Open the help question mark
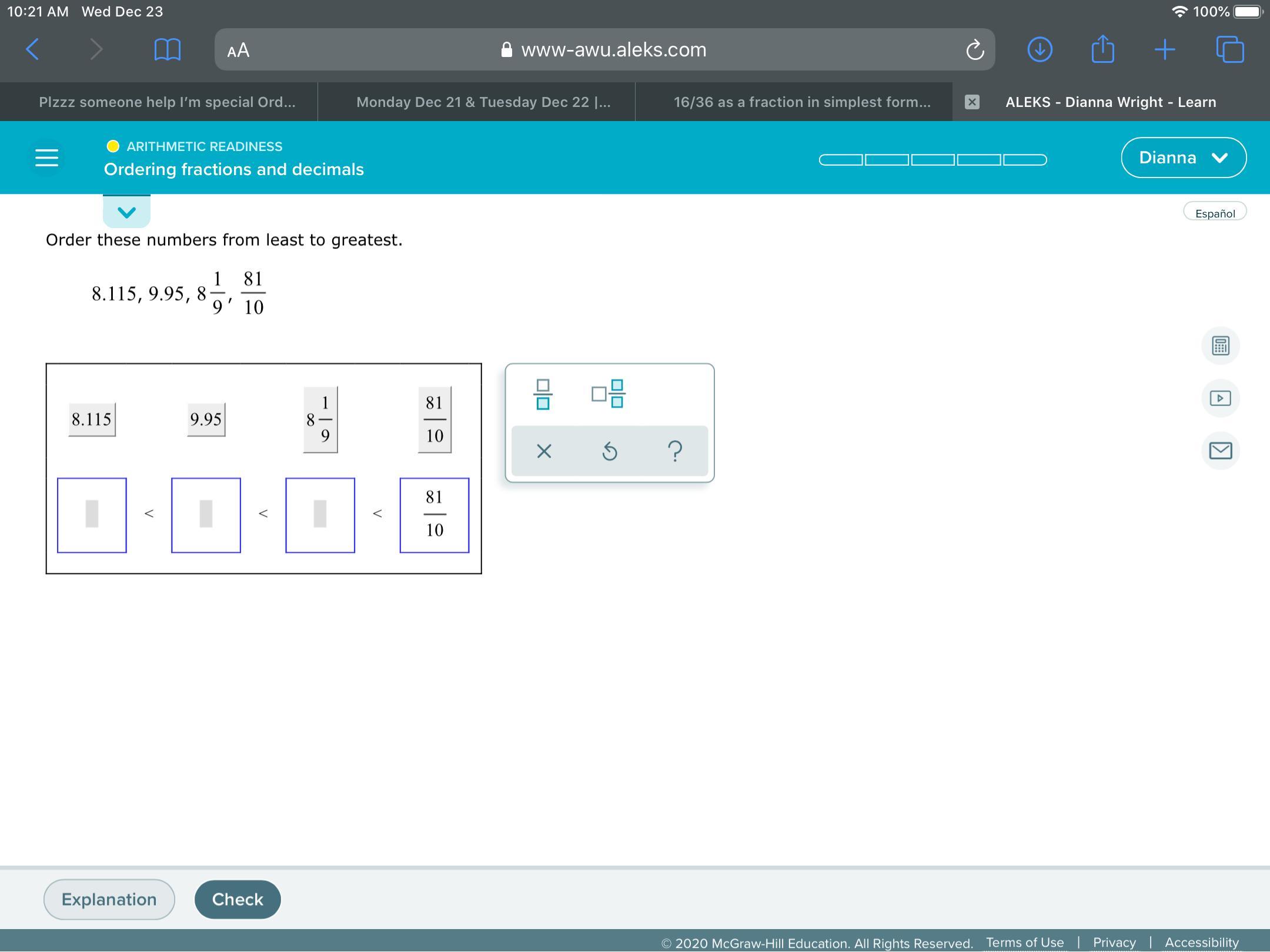 click(676, 451)
